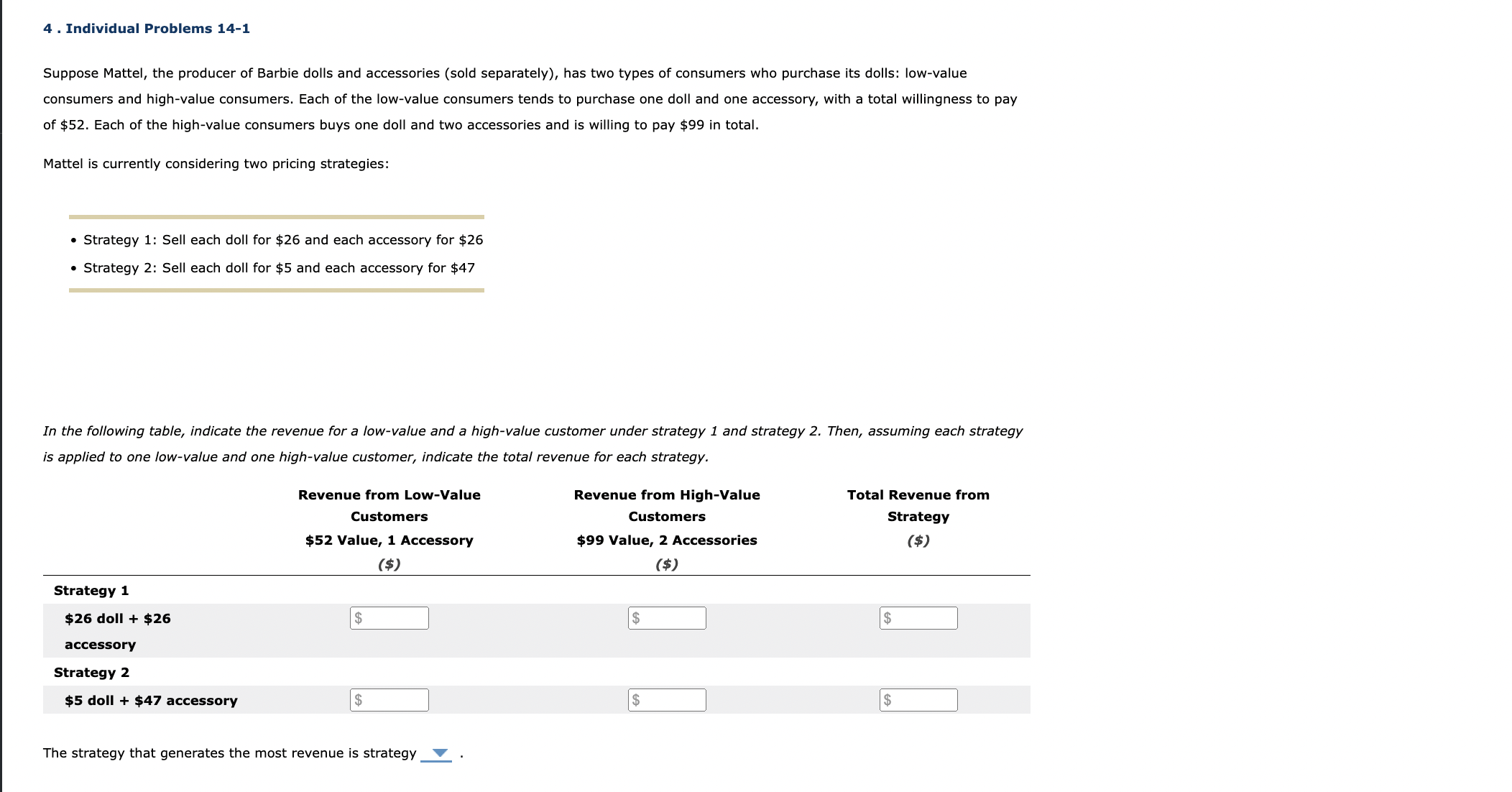Screen dimensions: 1512x792
Task: Click the $5 doll + $47 accessory label
Action: pos(150,700)
